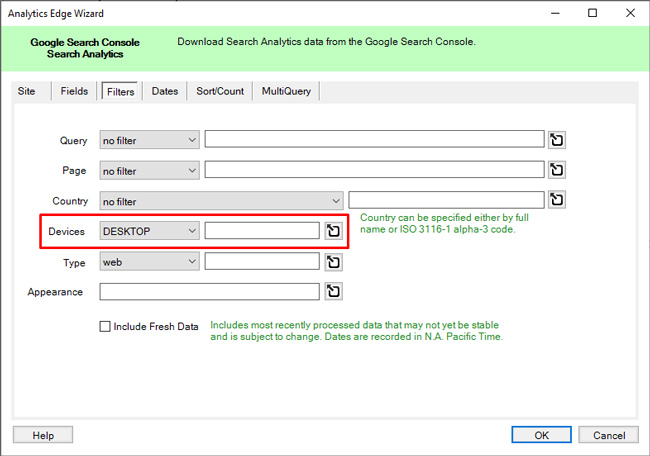This screenshot has width=650, height=456.
Task: Click the cell reference icon beside Appearance field
Action: pyautogui.click(x=333, y=292)
